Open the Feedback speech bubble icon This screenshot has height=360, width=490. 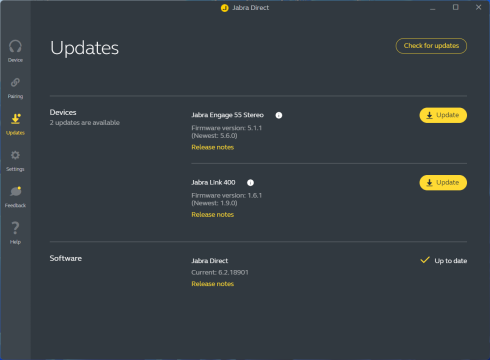[16, 191]
